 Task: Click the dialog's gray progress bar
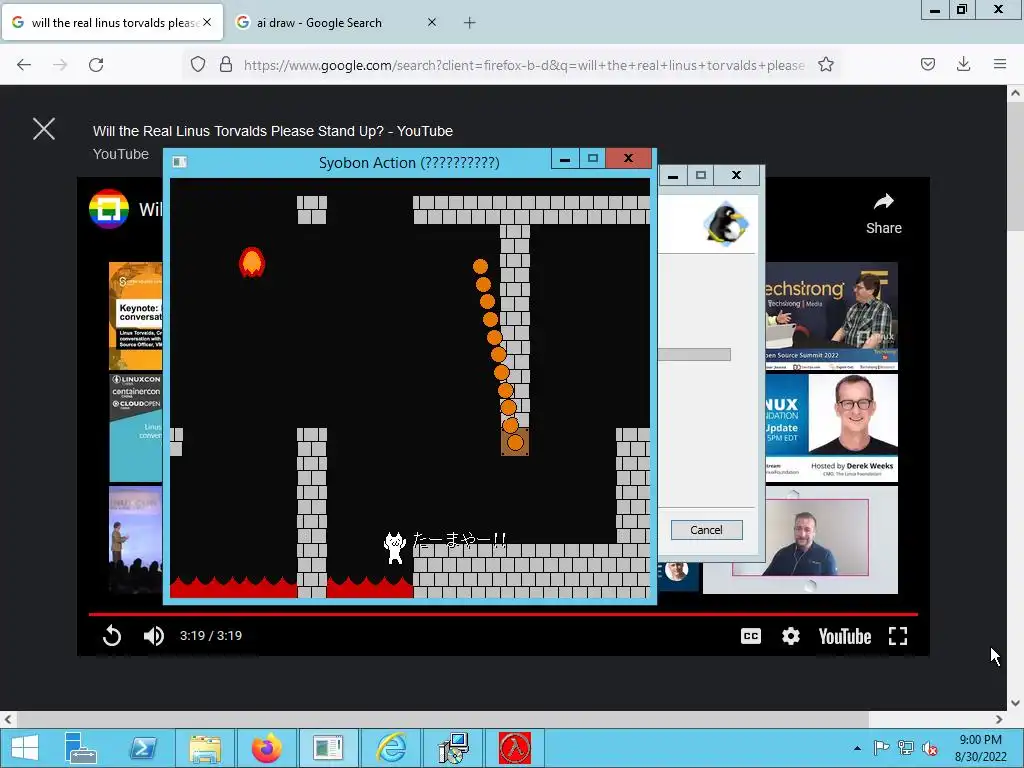point(694,355)
